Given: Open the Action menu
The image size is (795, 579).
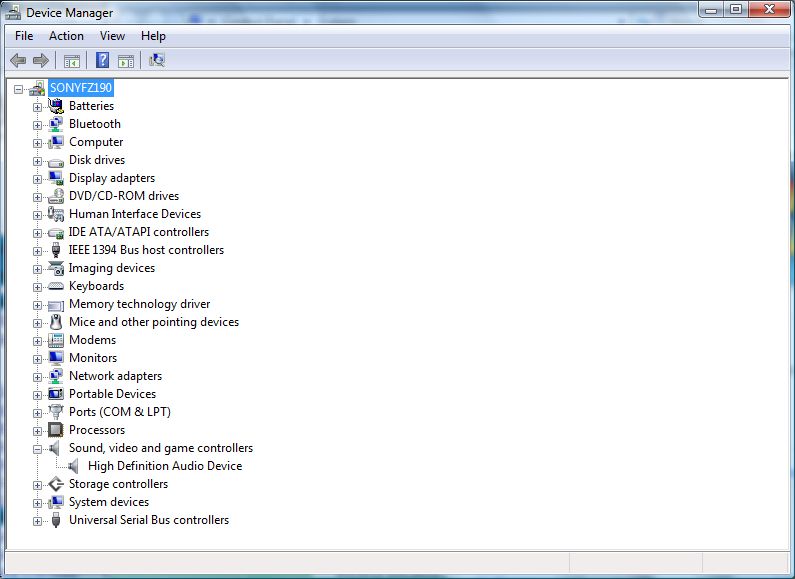Looking at the screenshot, I should pyautogui.click(x=66, y=36).
